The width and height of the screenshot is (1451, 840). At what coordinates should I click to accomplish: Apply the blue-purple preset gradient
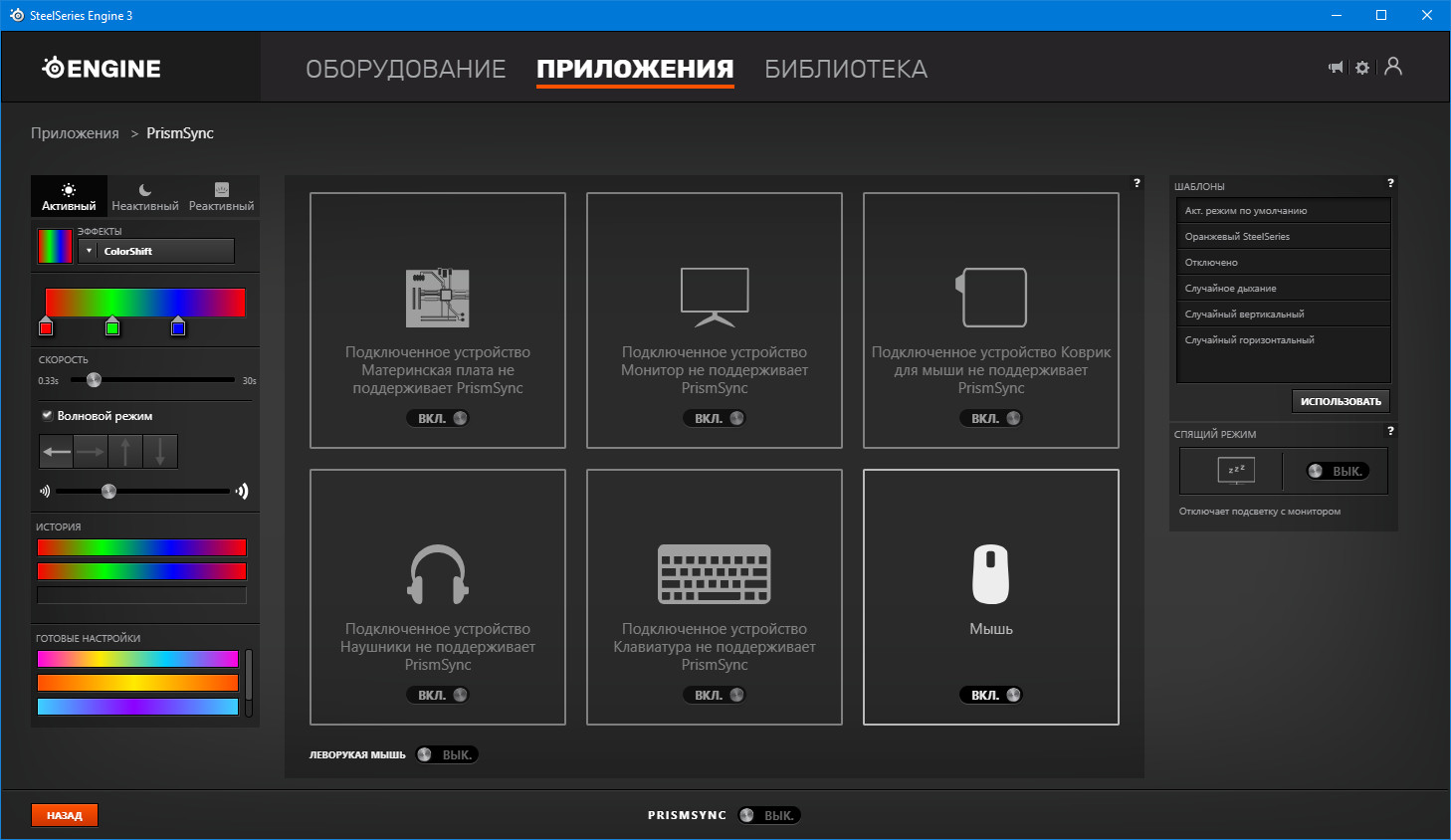pyautogui.click(x=138, y=707)
